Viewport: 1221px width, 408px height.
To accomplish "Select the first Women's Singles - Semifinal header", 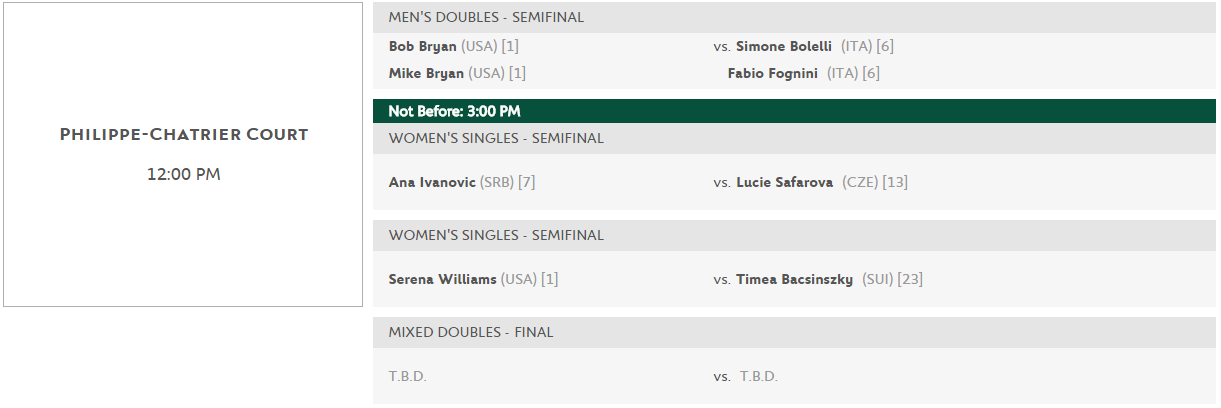I will coord(794,138).
